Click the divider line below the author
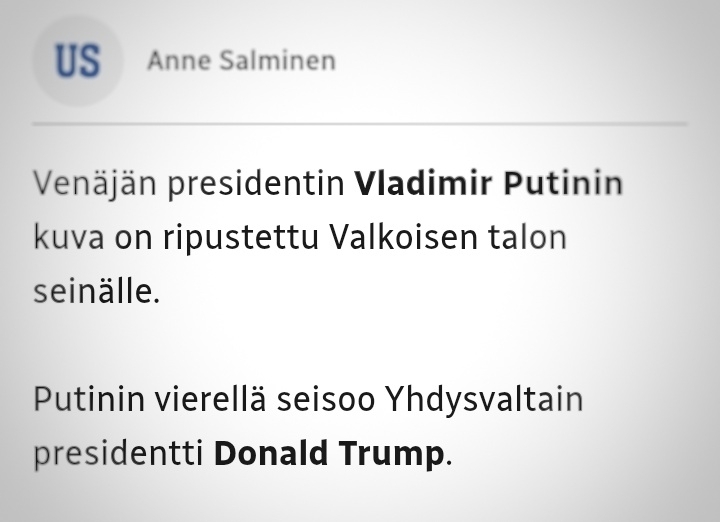720x522 pixels. [x=360, y=124]
